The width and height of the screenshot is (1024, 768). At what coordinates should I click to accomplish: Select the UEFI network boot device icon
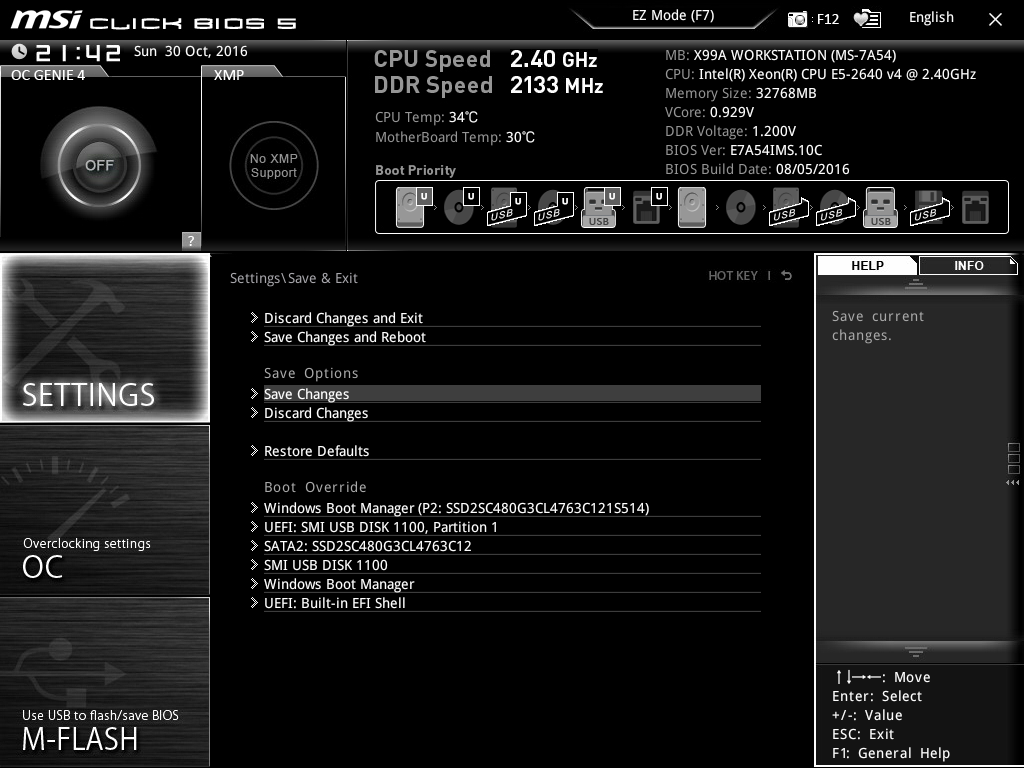pos(648,207)
